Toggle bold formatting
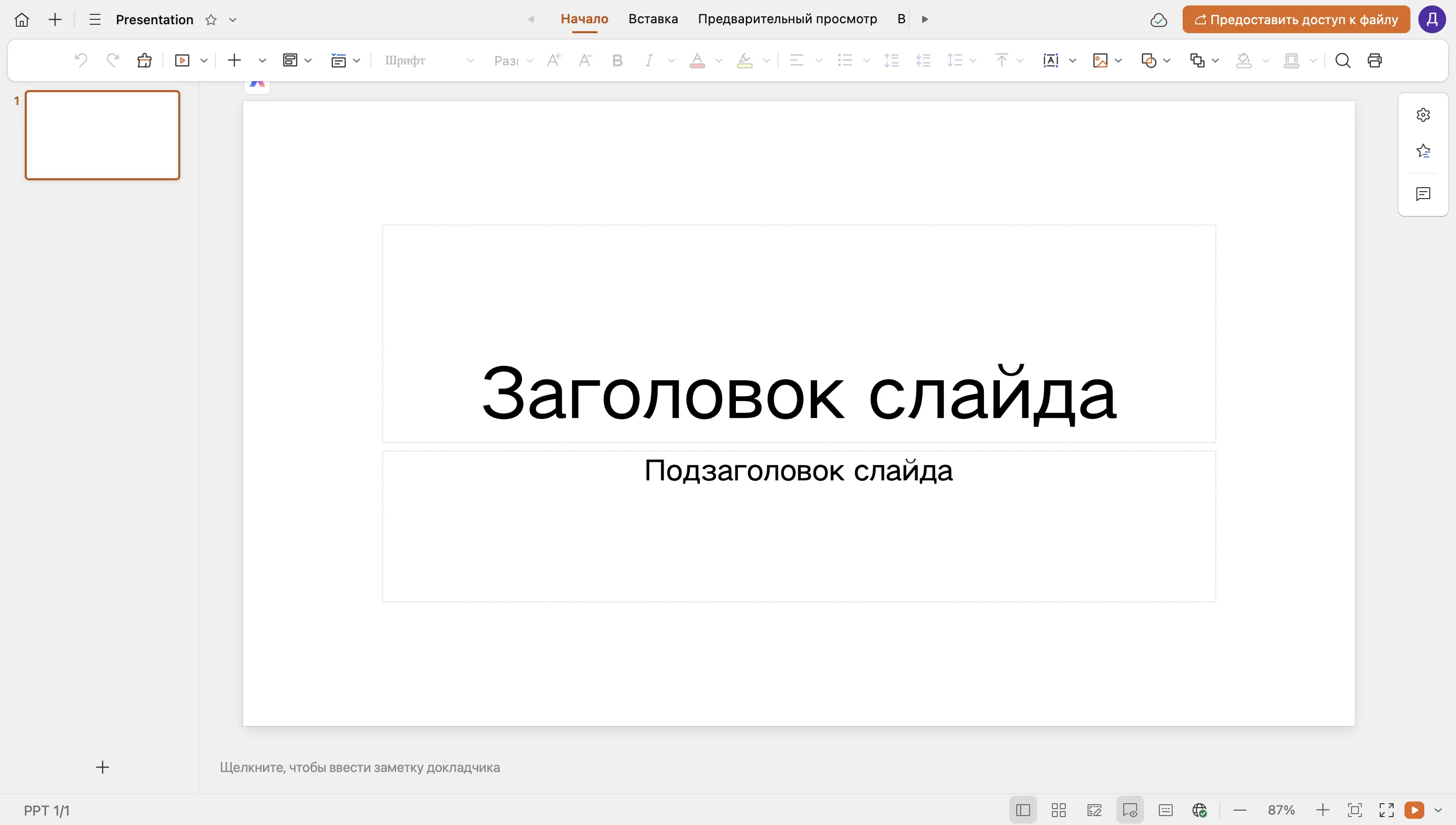The image size is (1456, 825). pyautogui.click(x=618, y=60)
